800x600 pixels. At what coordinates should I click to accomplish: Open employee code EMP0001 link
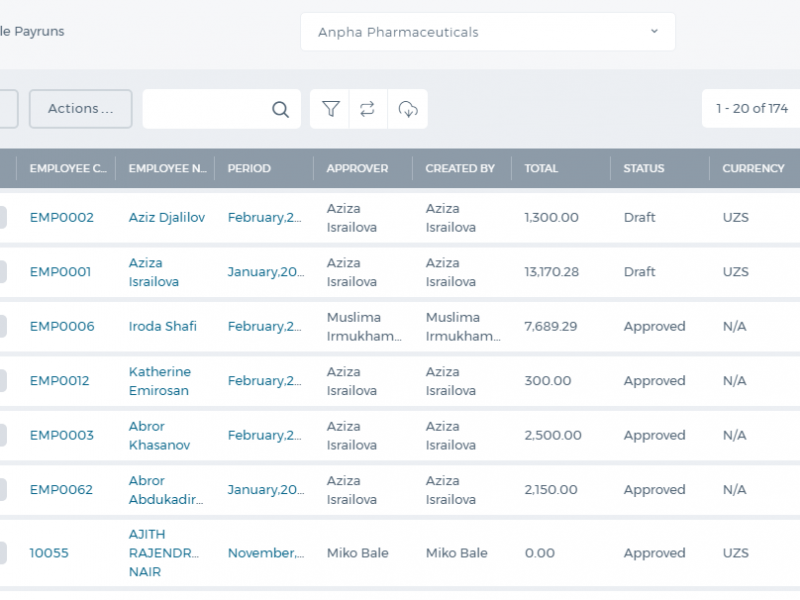tap(60, 271)
